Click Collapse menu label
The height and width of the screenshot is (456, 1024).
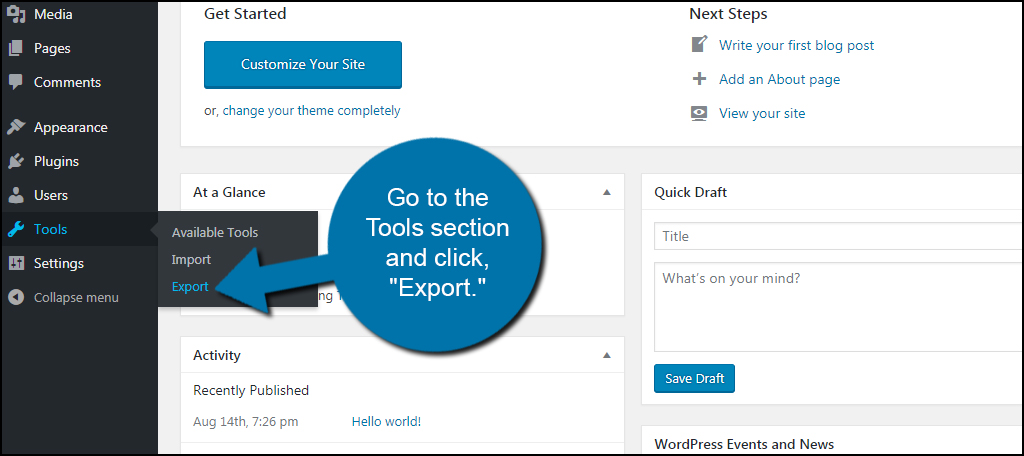click(x=76, y=297)
